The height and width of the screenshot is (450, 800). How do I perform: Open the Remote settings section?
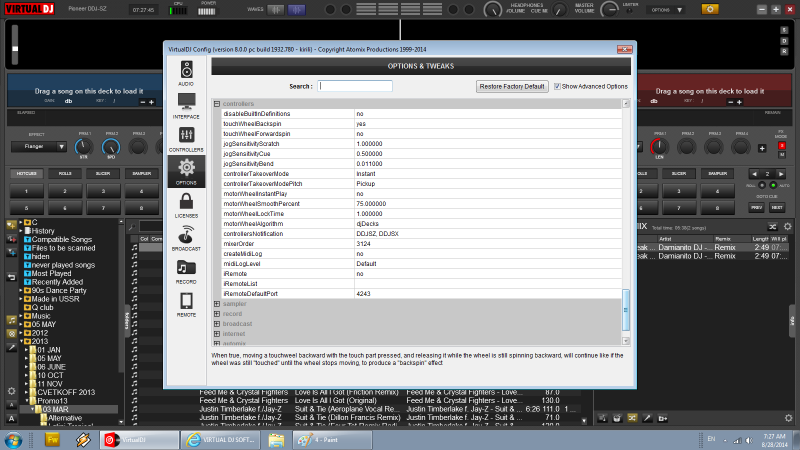[x=186, y=304]
